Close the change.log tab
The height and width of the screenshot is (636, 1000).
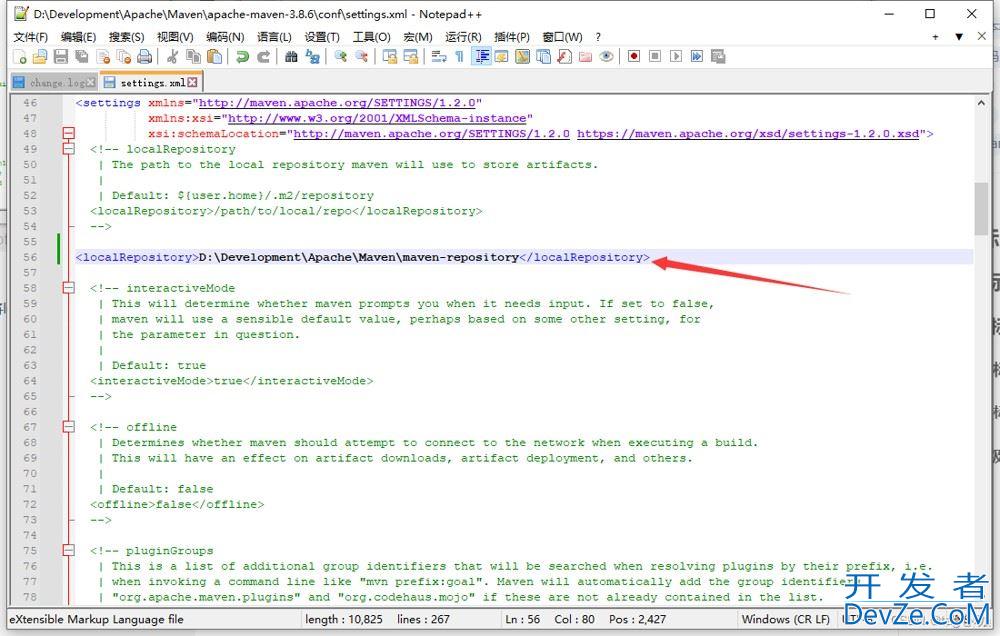91,82
